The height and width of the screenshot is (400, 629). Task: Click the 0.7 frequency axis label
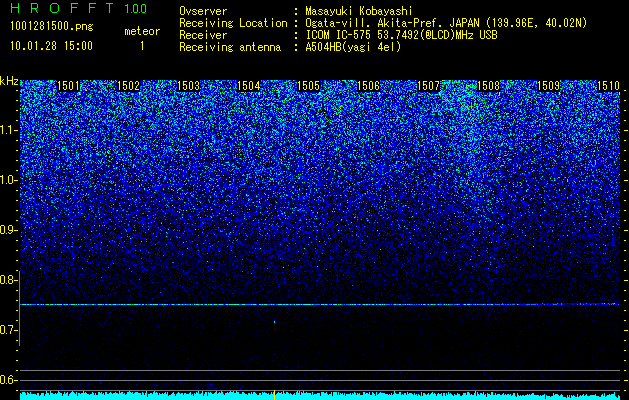tap(8, 330)
